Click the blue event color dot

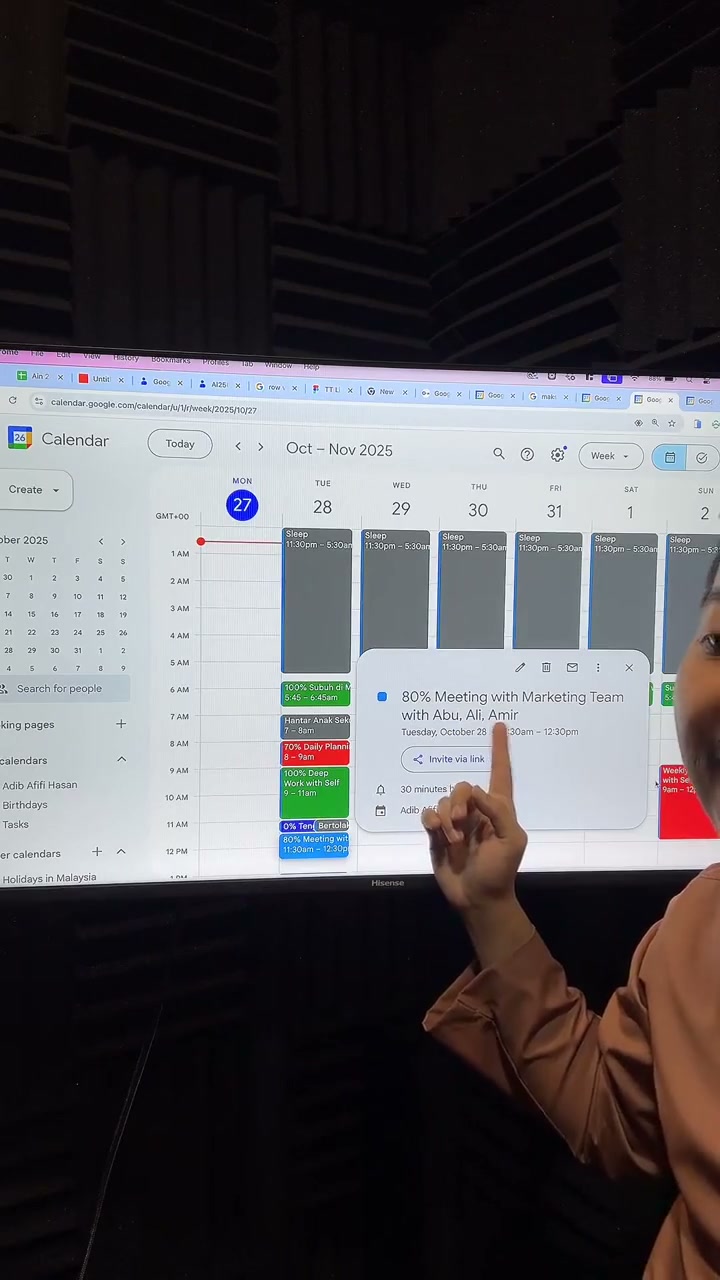pyautogui.click(x=382, y=696)
